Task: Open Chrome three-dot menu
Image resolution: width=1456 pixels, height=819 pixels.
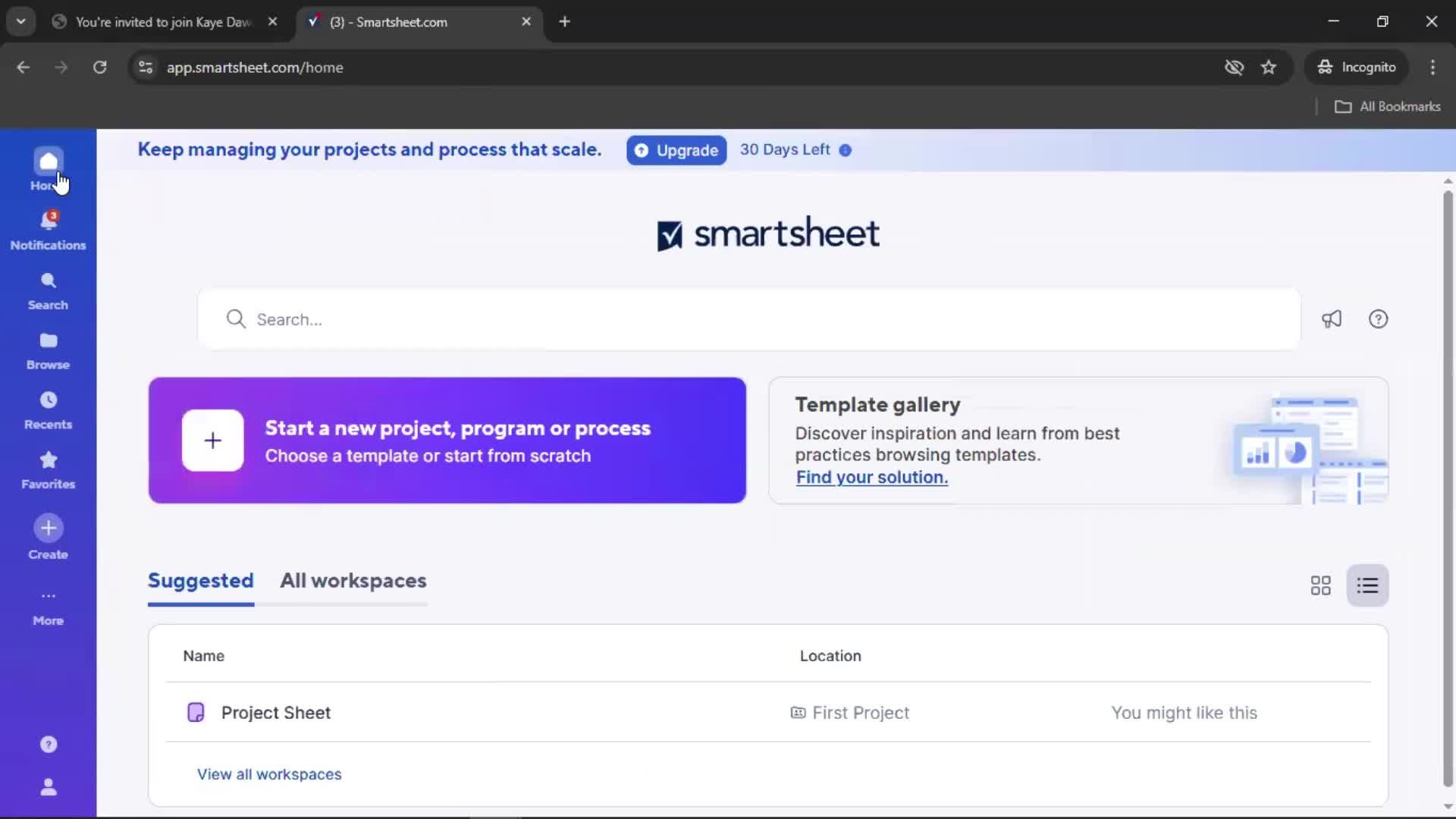Action: [1432, 67]
